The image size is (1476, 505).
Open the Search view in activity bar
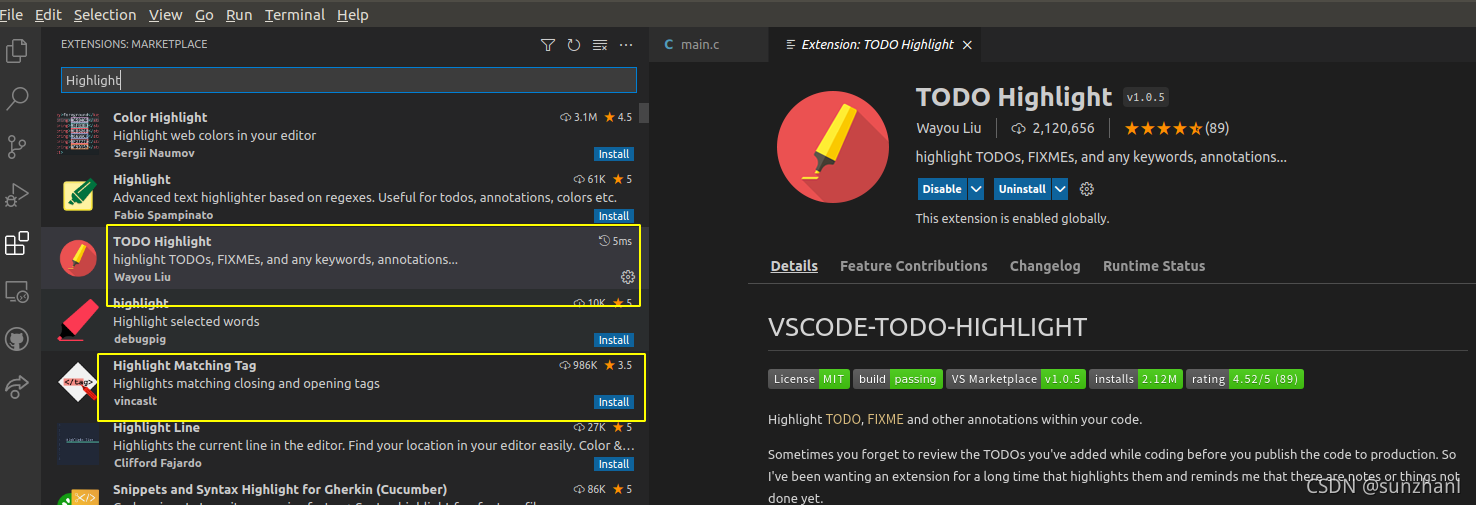click(17, 98)
